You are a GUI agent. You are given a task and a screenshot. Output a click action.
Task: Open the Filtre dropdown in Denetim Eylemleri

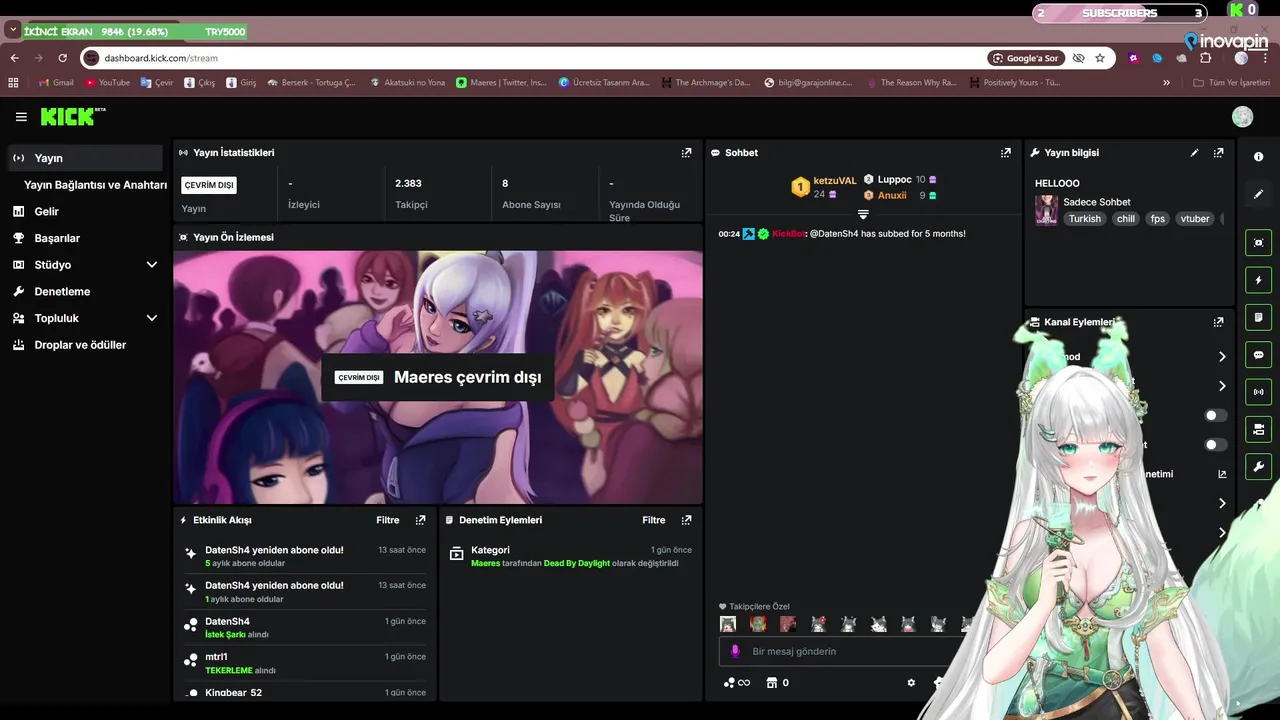(654, 520)
